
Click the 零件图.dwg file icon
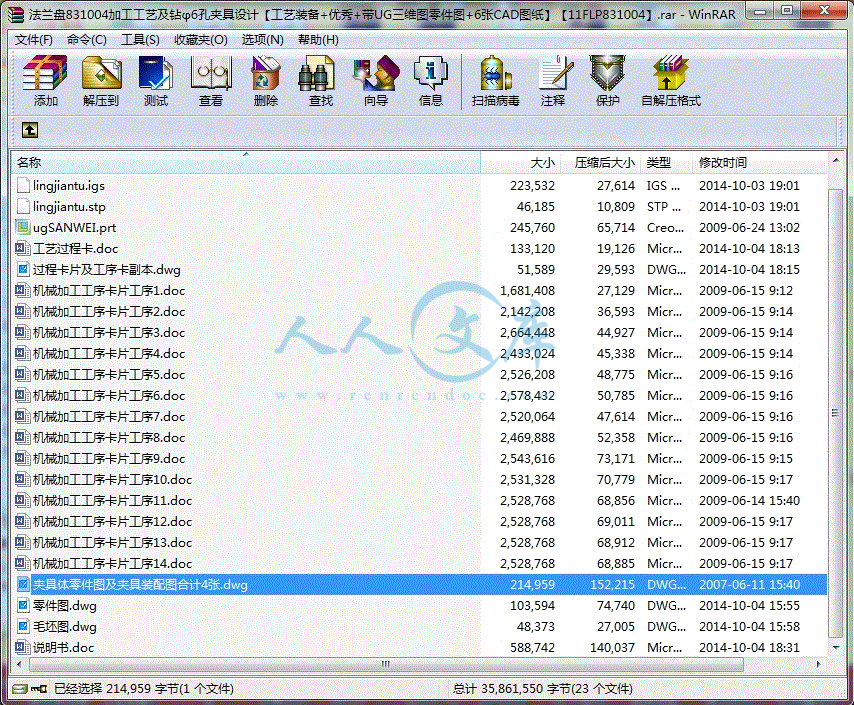coord(23,605)
